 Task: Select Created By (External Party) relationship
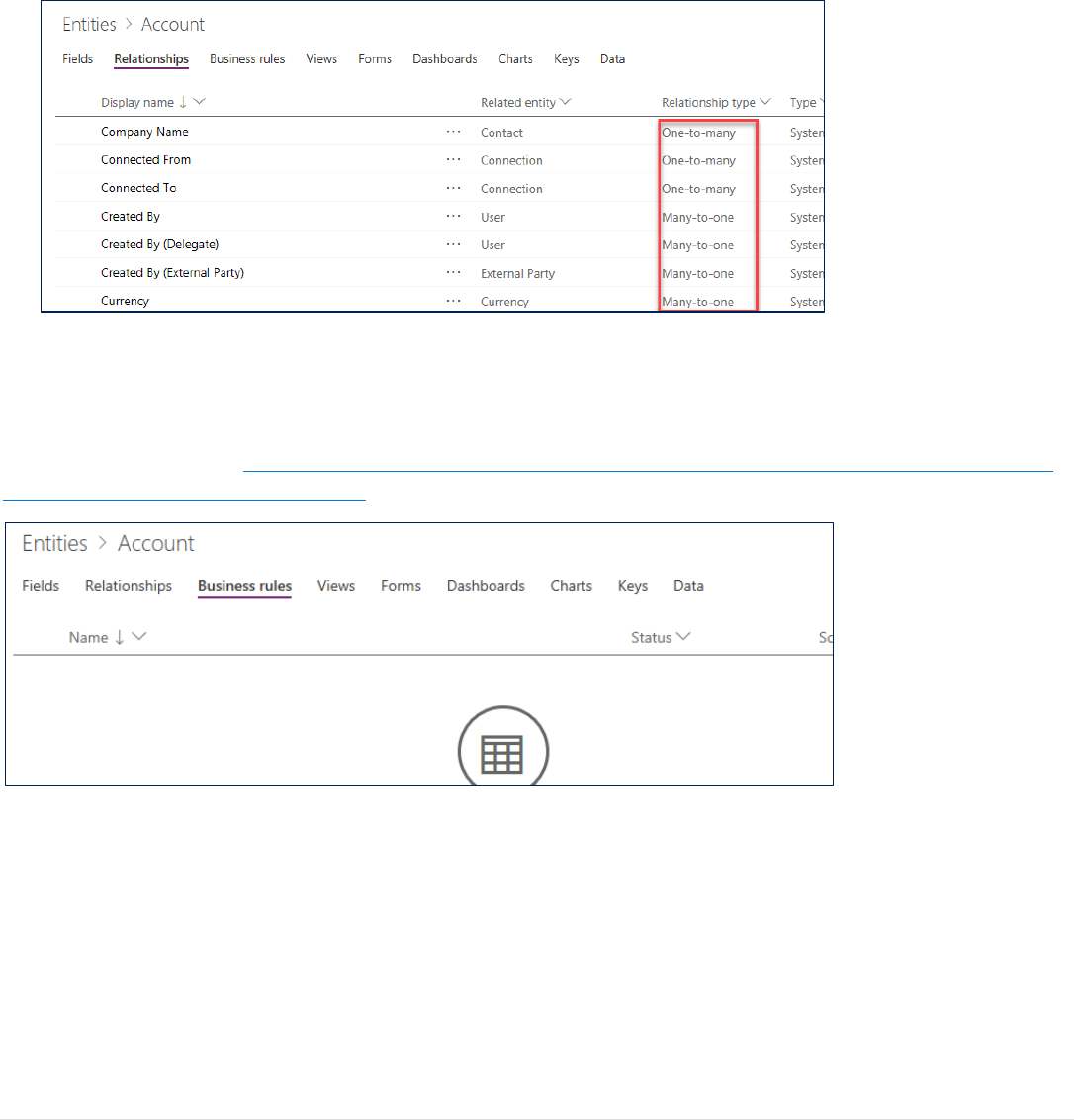click(x=172, y=273)
